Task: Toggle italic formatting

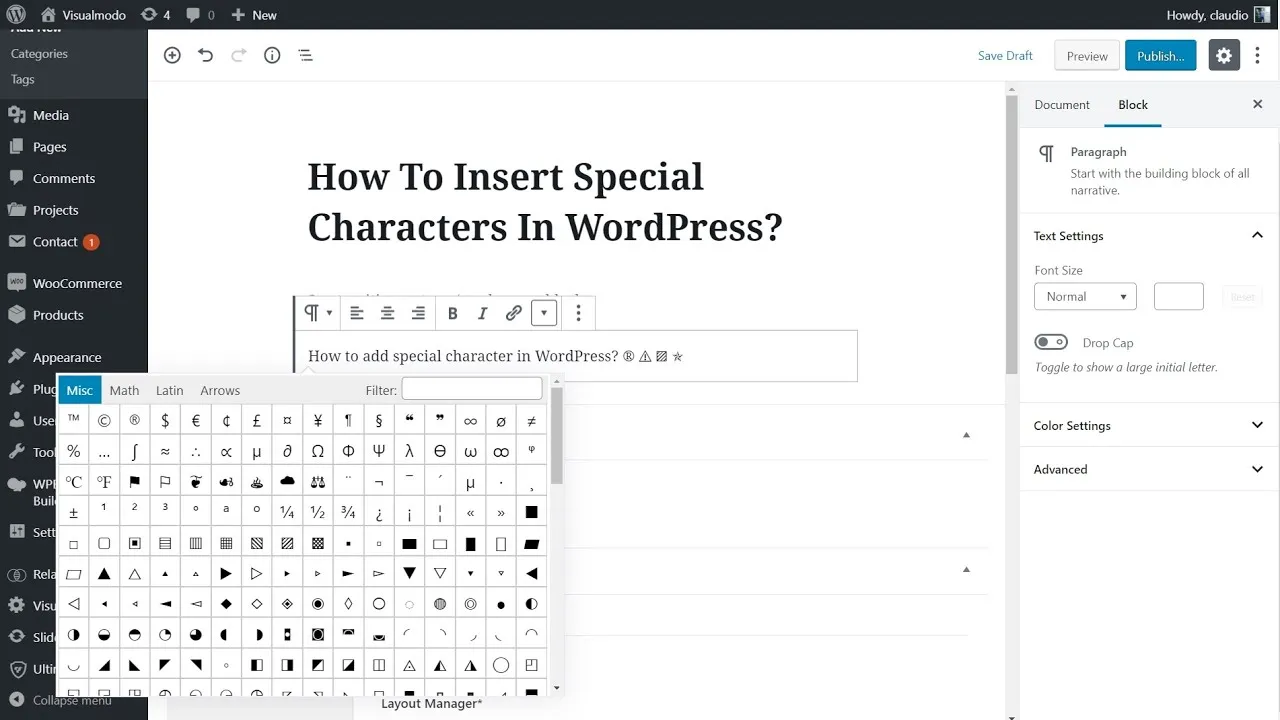Action: (482, 313)
